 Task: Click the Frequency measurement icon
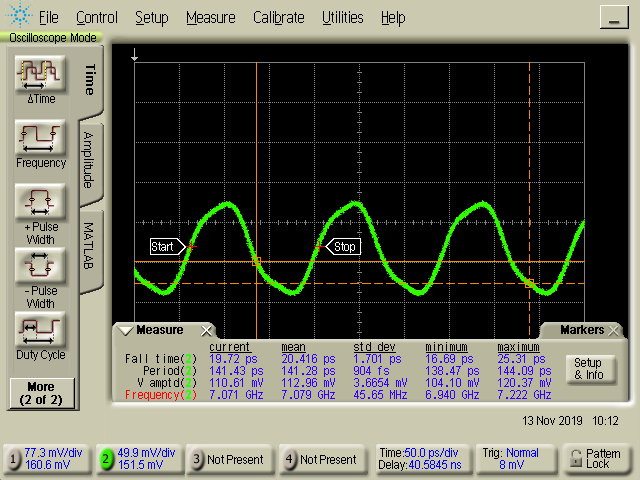41,139
